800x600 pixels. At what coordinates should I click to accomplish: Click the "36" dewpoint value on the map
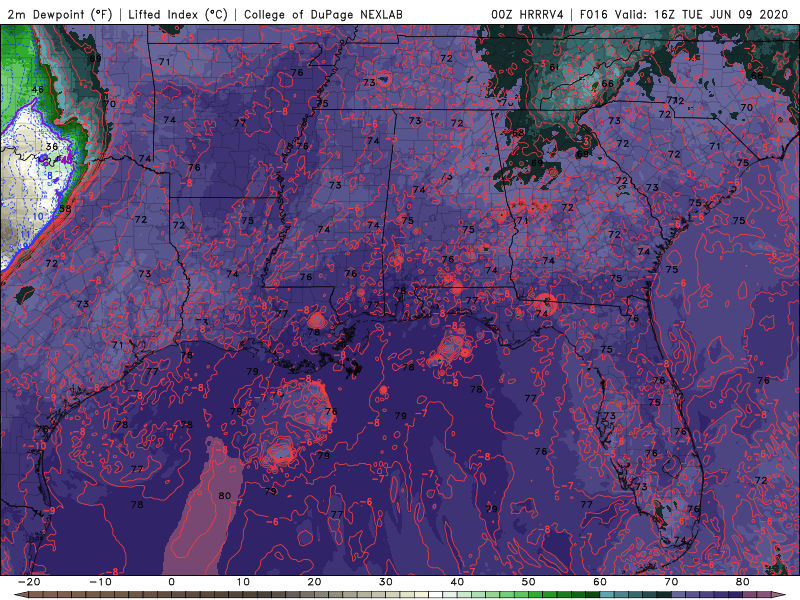(52, 147)
